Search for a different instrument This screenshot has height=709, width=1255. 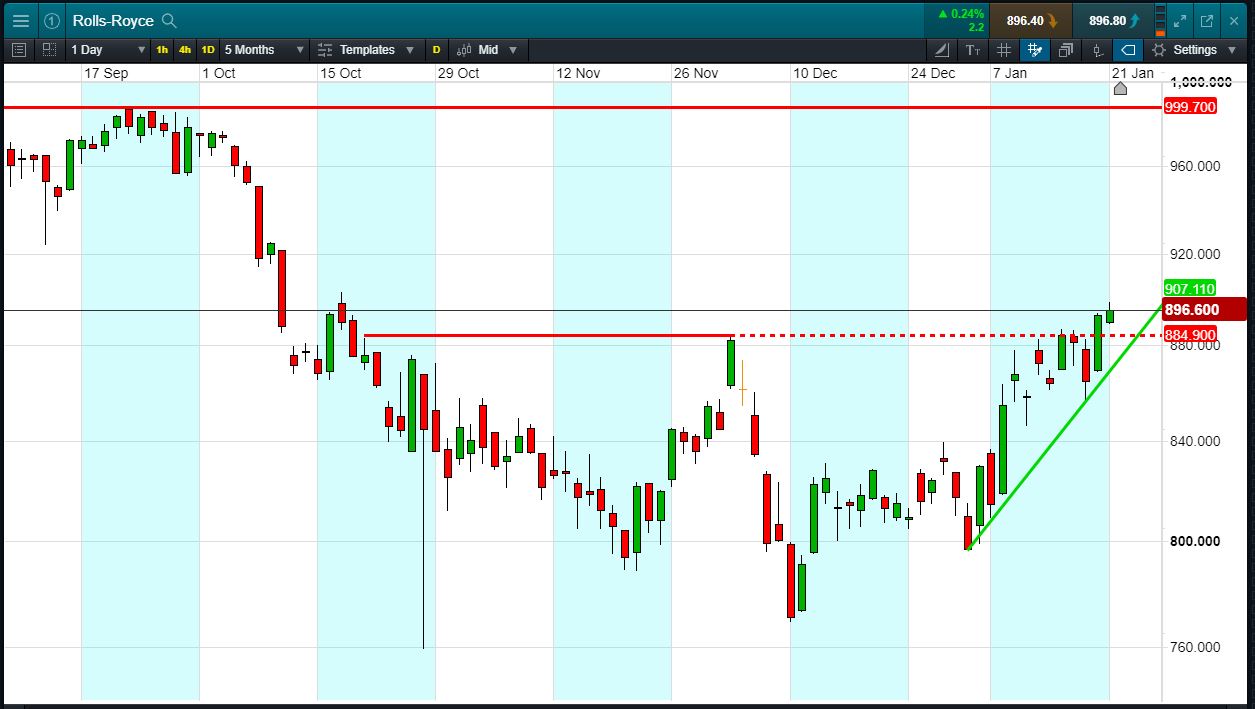(x=169, y=20)
